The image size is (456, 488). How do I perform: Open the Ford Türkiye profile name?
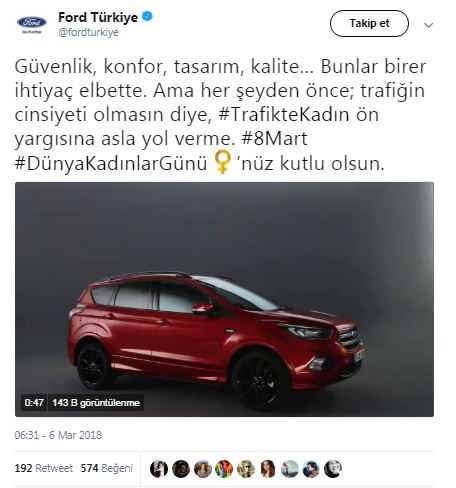(98, 17)
